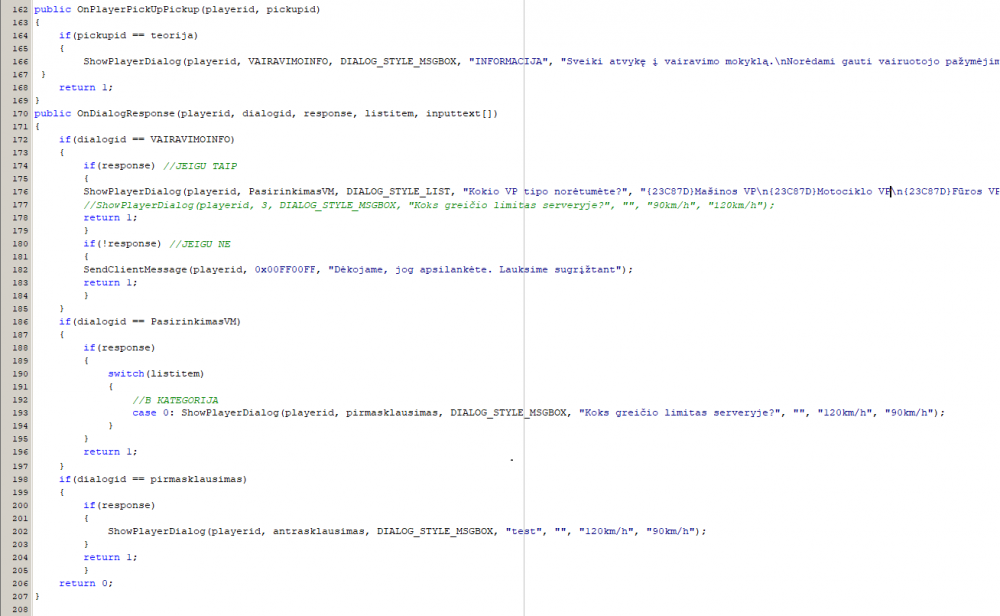Image resolution: width=1000 pixels, height=616 pixels.
Task: Click line number 176 in the gutter
Action: tap(20, 192)
